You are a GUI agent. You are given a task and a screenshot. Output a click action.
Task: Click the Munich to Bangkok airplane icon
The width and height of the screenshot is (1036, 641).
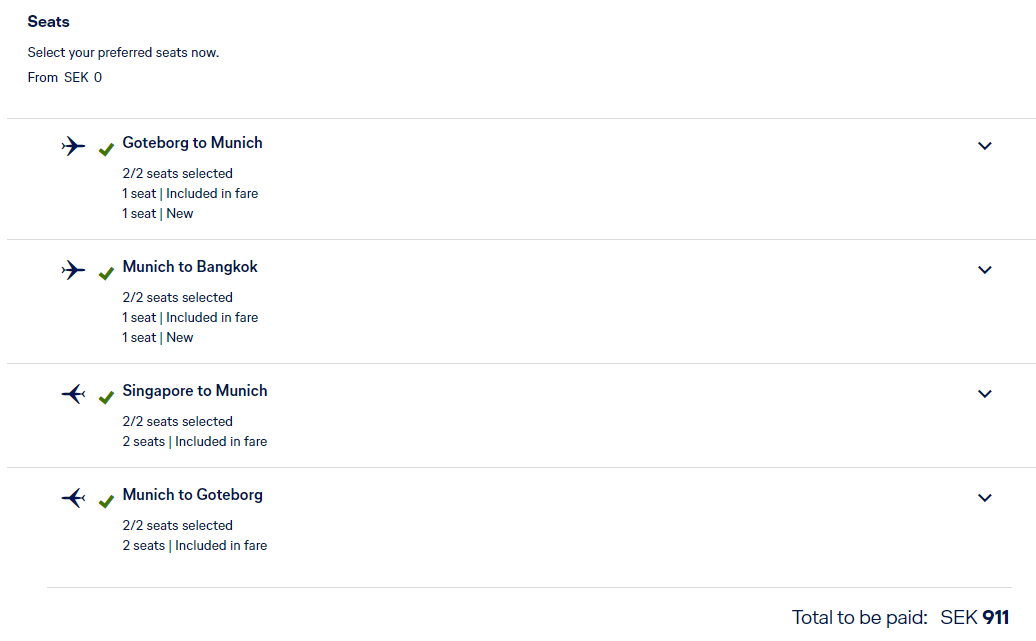(73, 270)
